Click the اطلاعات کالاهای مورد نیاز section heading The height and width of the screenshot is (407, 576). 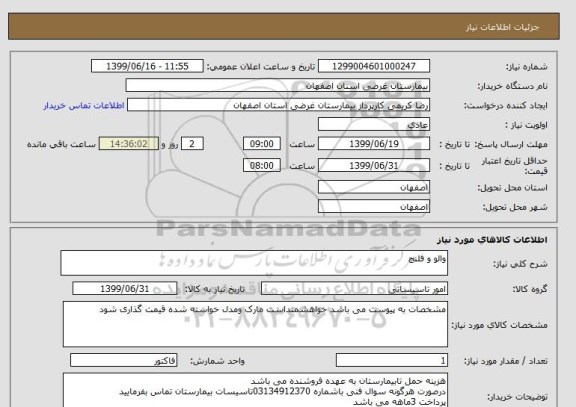[492, 240]
